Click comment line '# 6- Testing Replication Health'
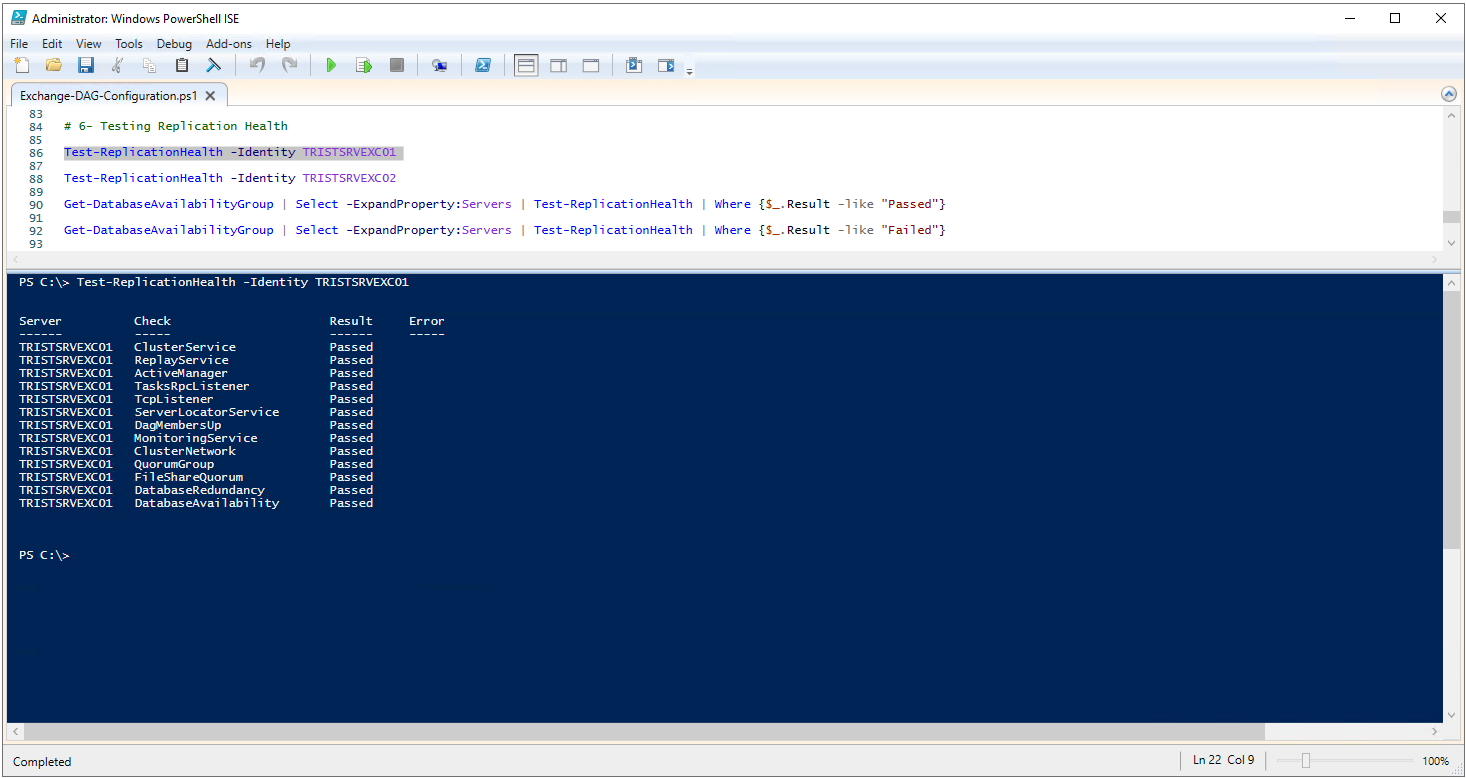 click(x=175, y=126)
